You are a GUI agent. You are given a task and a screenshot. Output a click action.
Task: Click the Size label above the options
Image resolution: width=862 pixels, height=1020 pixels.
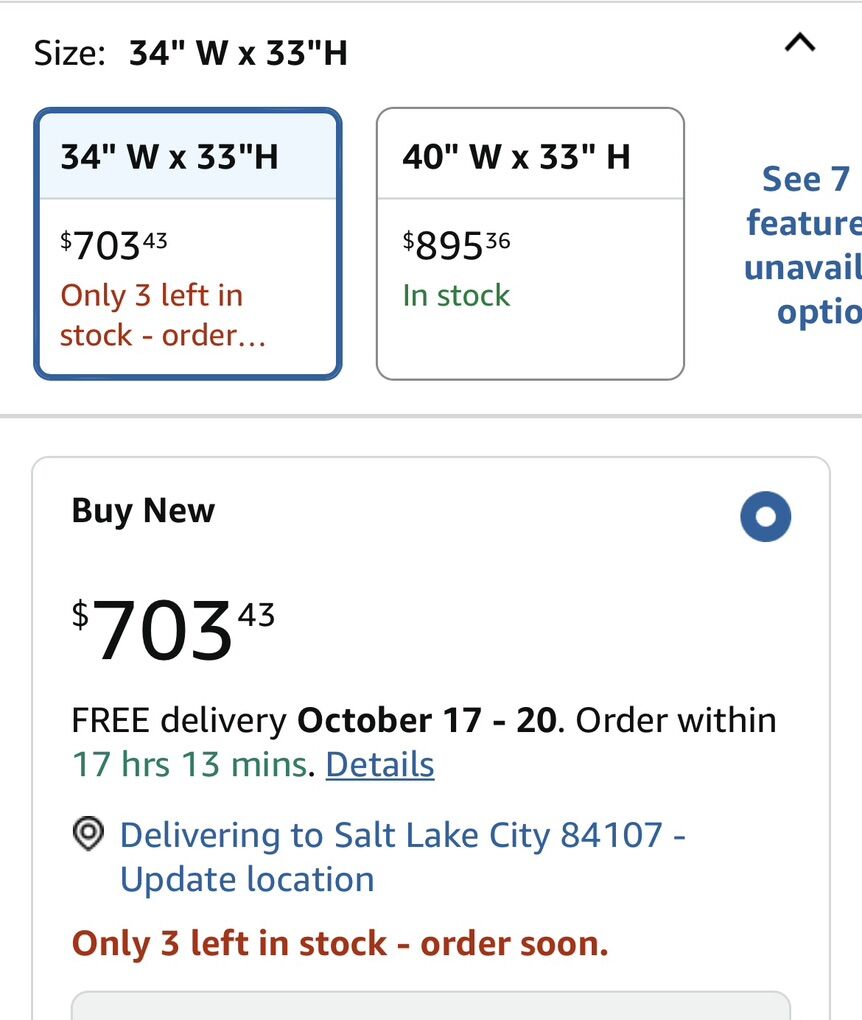[69, 53]
